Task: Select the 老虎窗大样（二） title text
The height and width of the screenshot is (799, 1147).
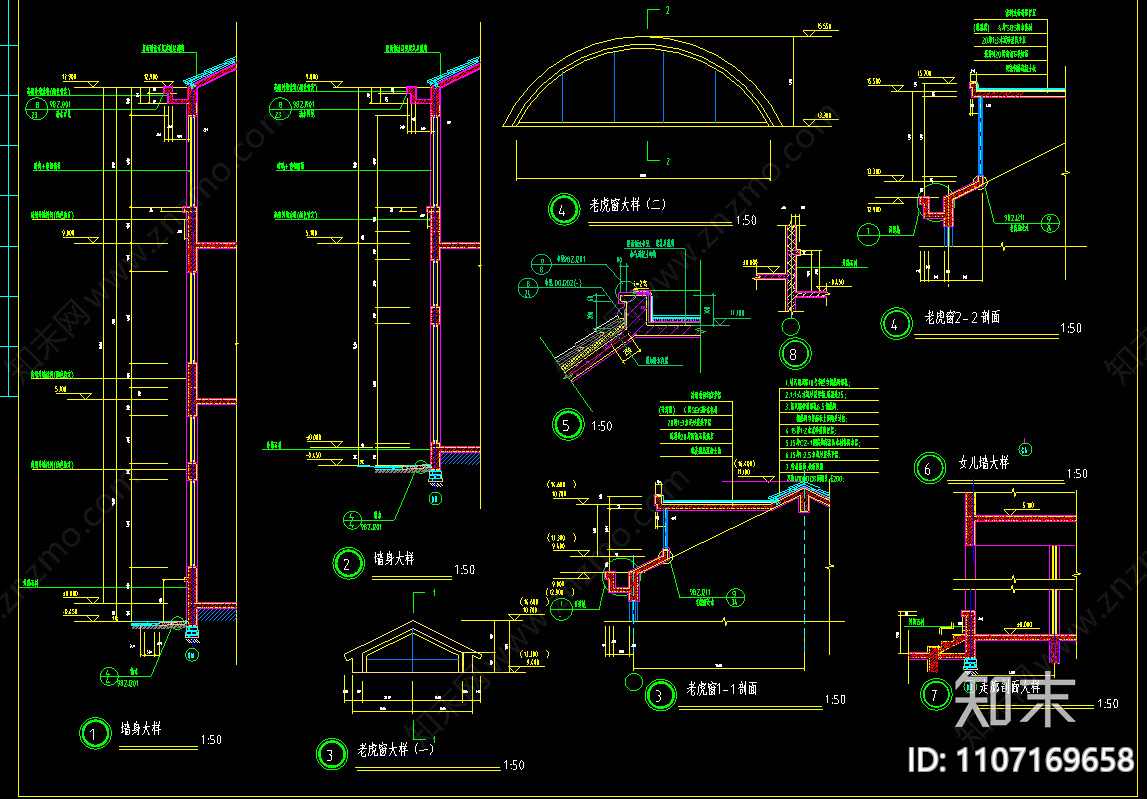Action: tap(628, 206)
